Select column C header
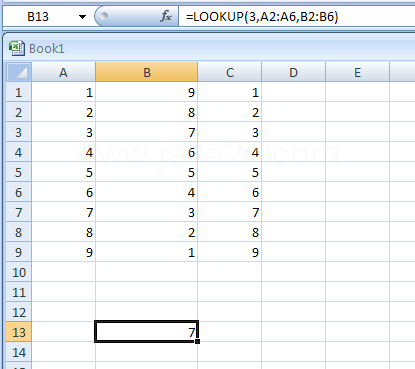Screen dimensions: 415x369 click(x=230, y=72)
